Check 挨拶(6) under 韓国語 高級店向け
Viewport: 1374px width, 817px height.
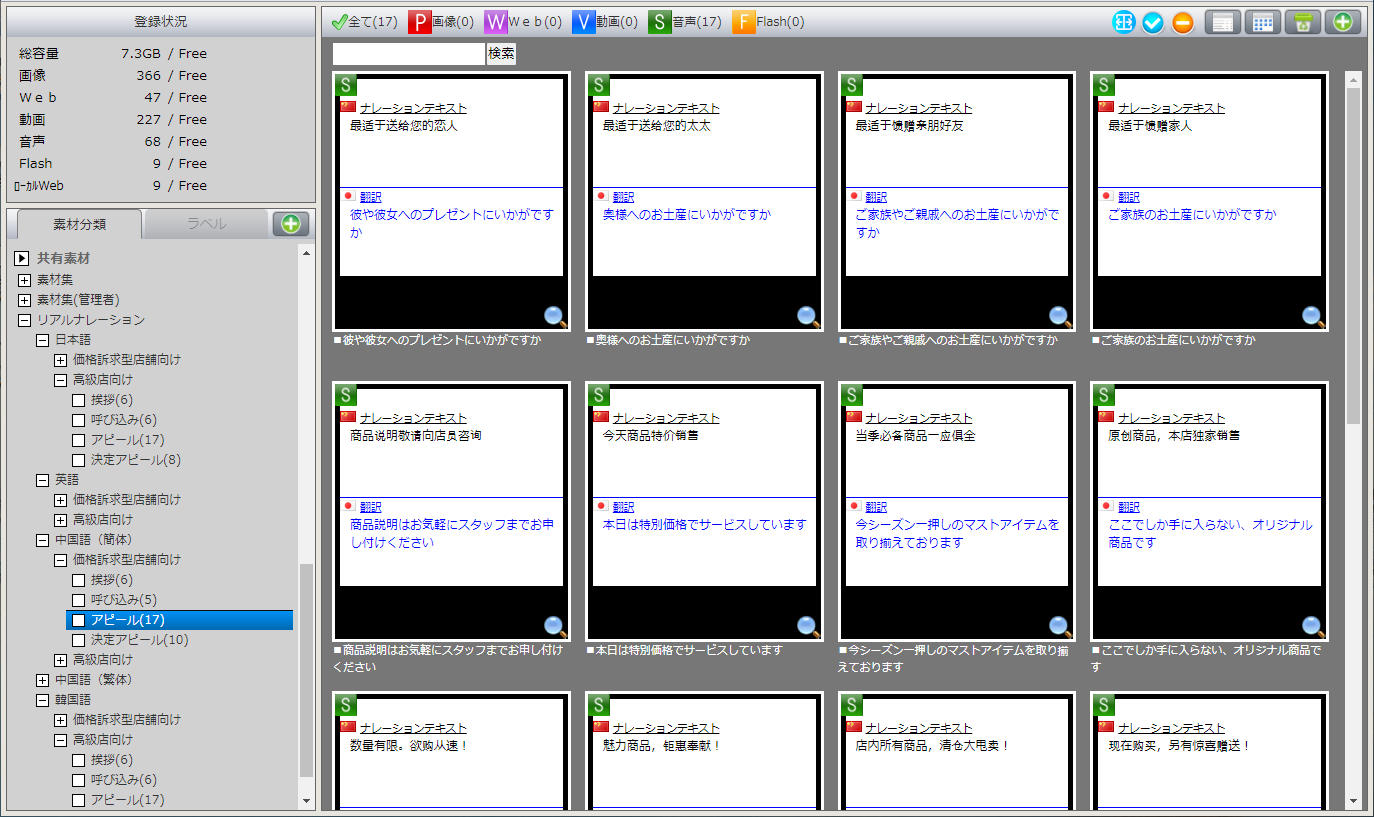(79, 760)
